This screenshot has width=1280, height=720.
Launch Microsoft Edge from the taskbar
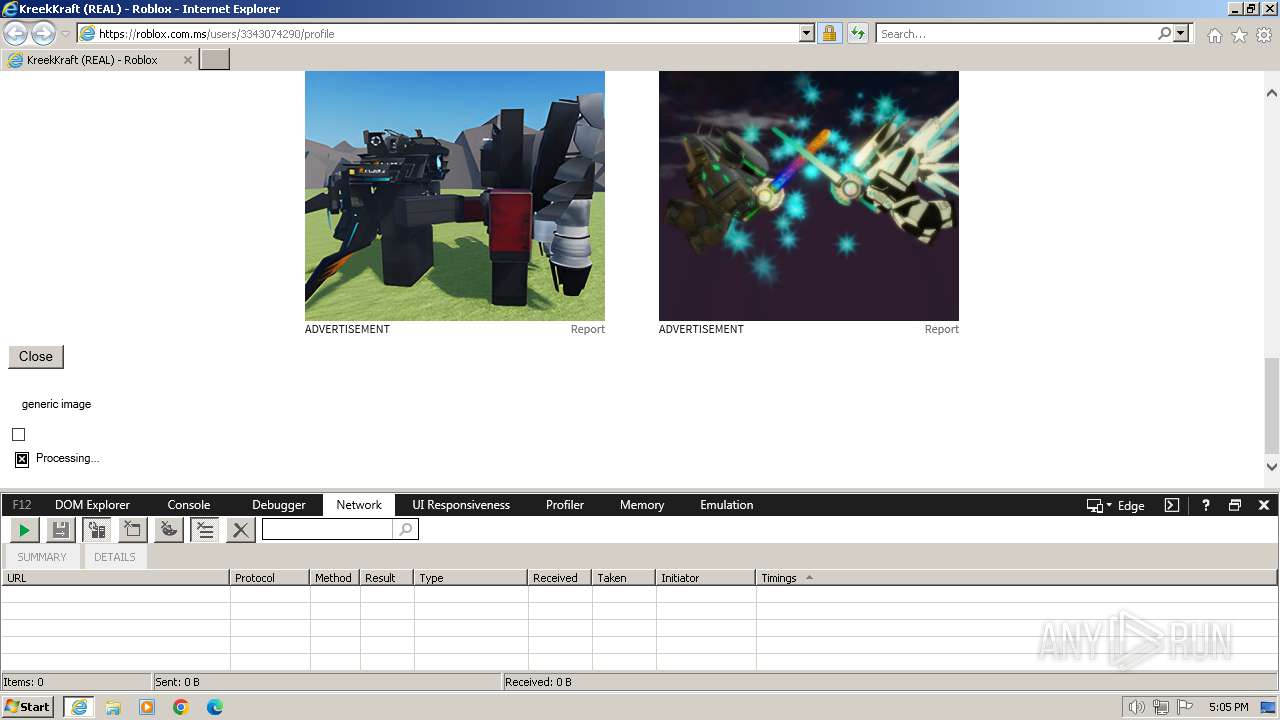click(x=215, y=707)
